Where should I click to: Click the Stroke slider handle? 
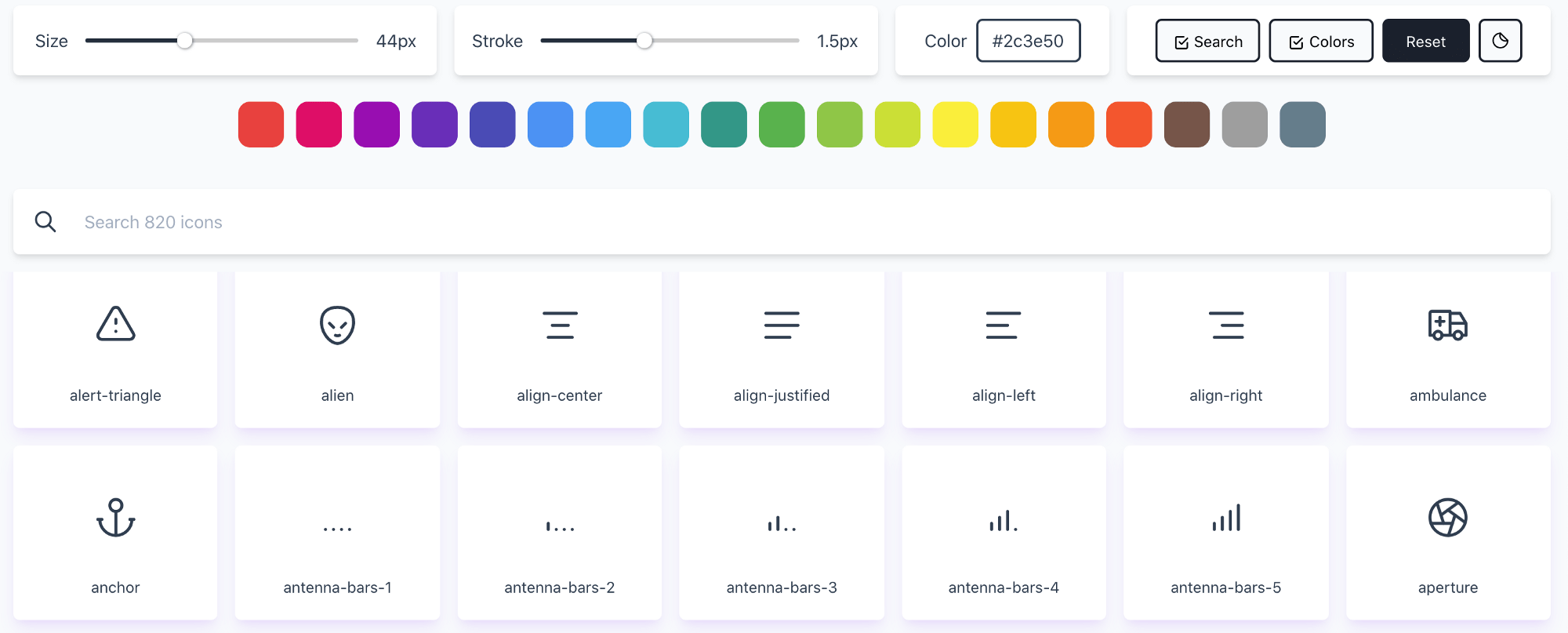(644, 41)
